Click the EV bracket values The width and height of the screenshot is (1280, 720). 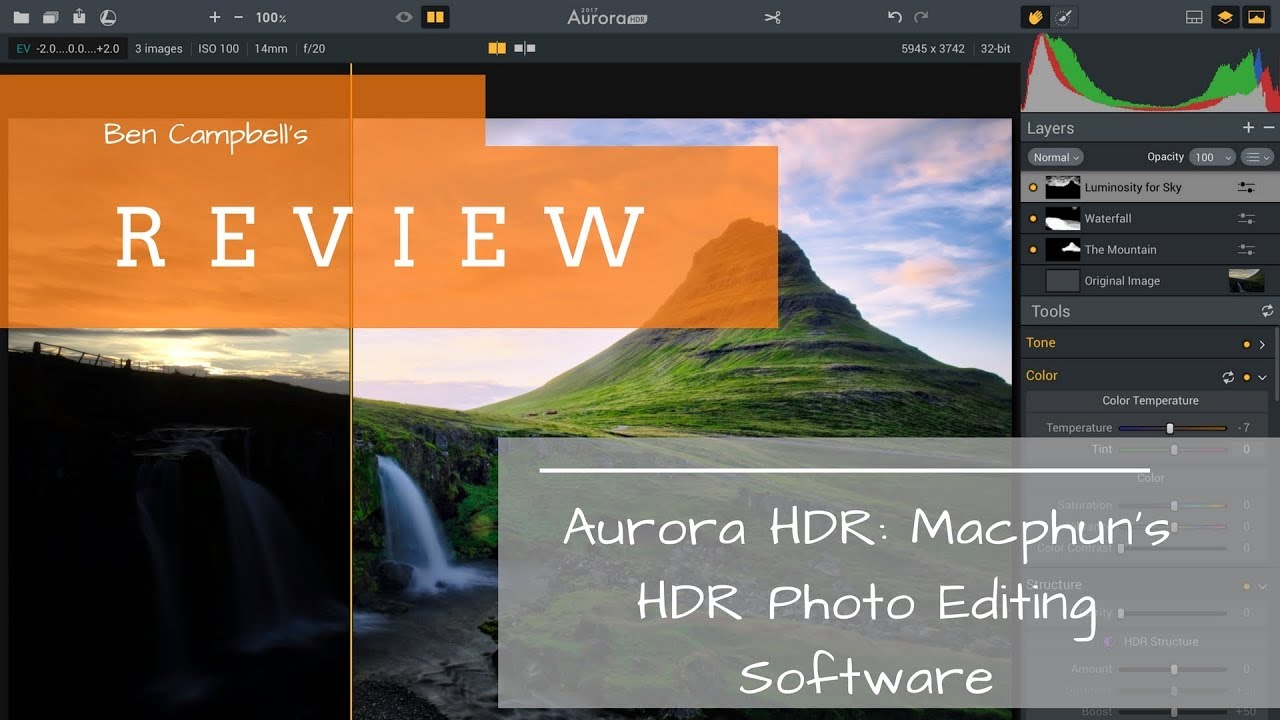point(68,48)
